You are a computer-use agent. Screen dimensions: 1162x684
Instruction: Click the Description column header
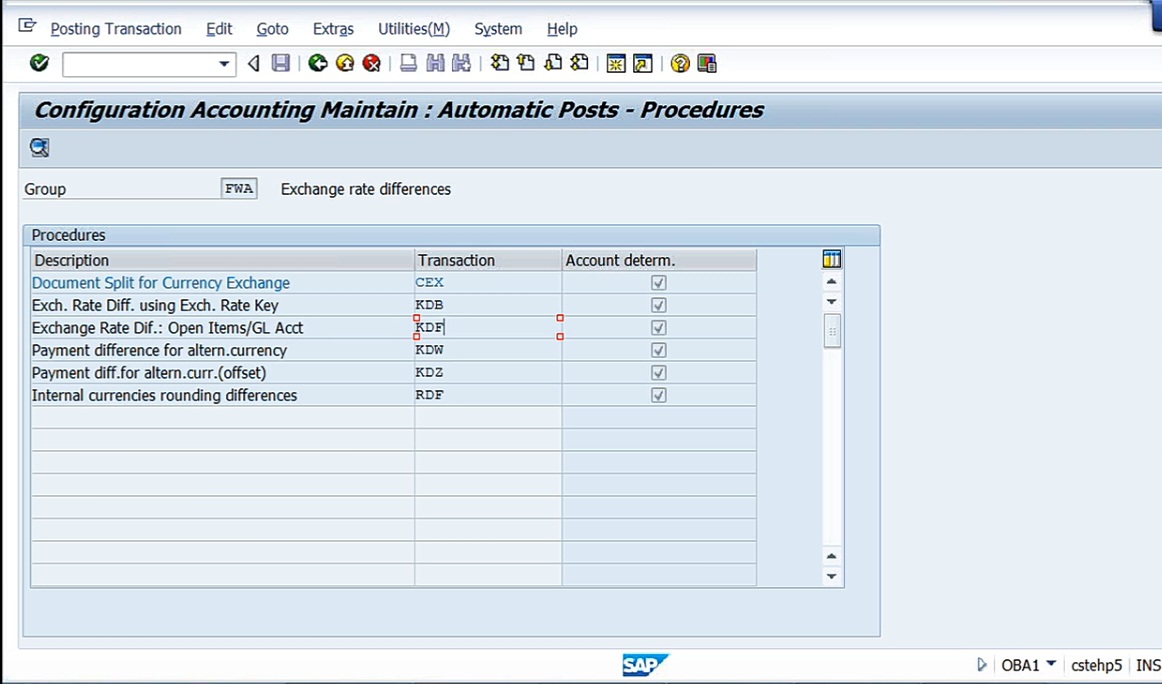[222, 260]
